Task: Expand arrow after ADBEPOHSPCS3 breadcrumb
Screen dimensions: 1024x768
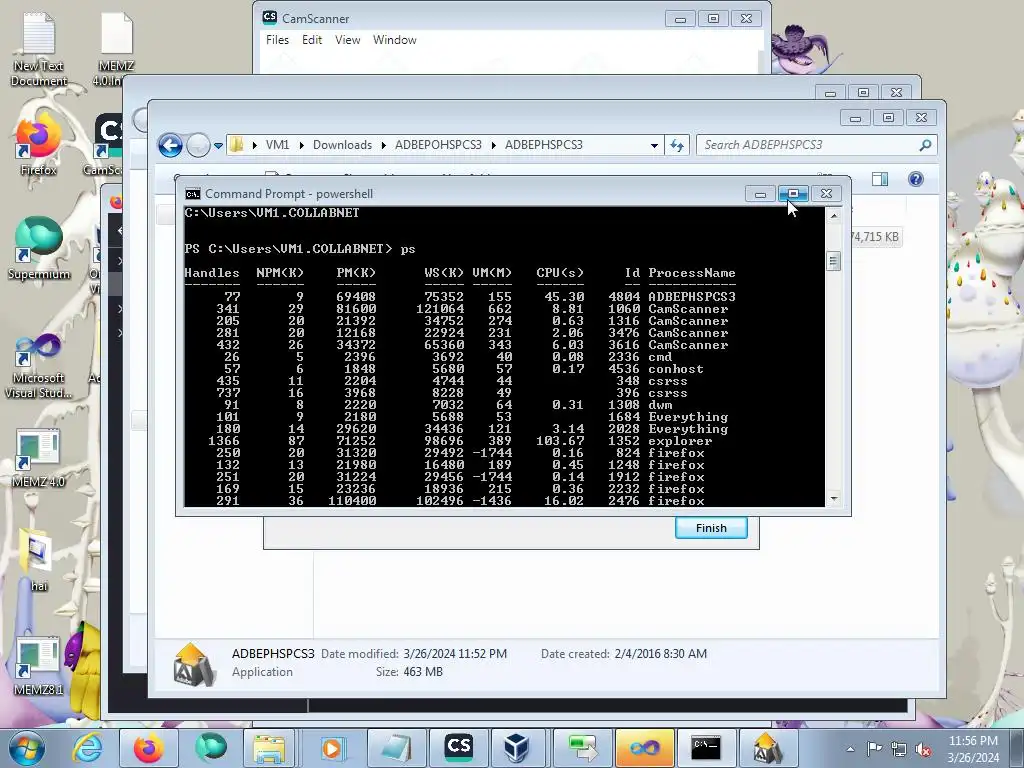Action: click(x=493, y=145)
